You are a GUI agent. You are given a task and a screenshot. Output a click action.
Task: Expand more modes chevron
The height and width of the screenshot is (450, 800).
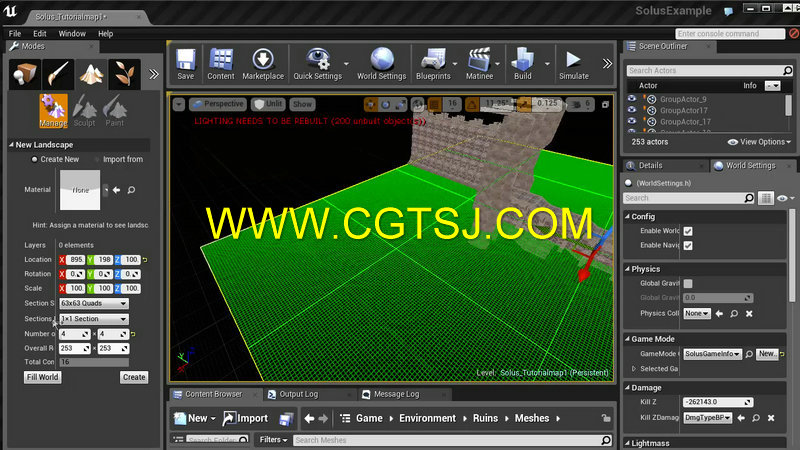[154, 74]
